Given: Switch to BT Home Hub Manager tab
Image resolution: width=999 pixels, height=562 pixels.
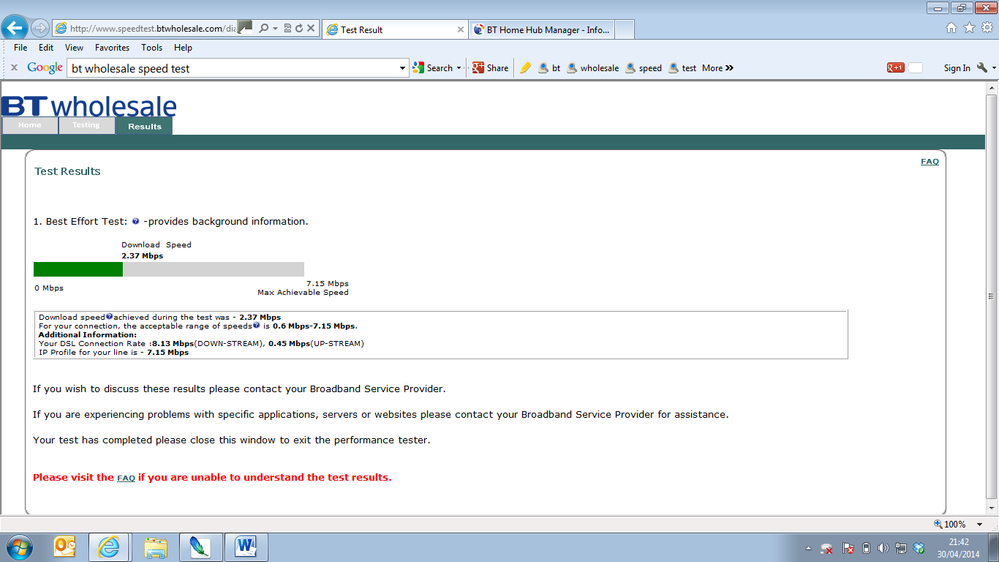Looking at the screenshot, I should click(542, 29).
